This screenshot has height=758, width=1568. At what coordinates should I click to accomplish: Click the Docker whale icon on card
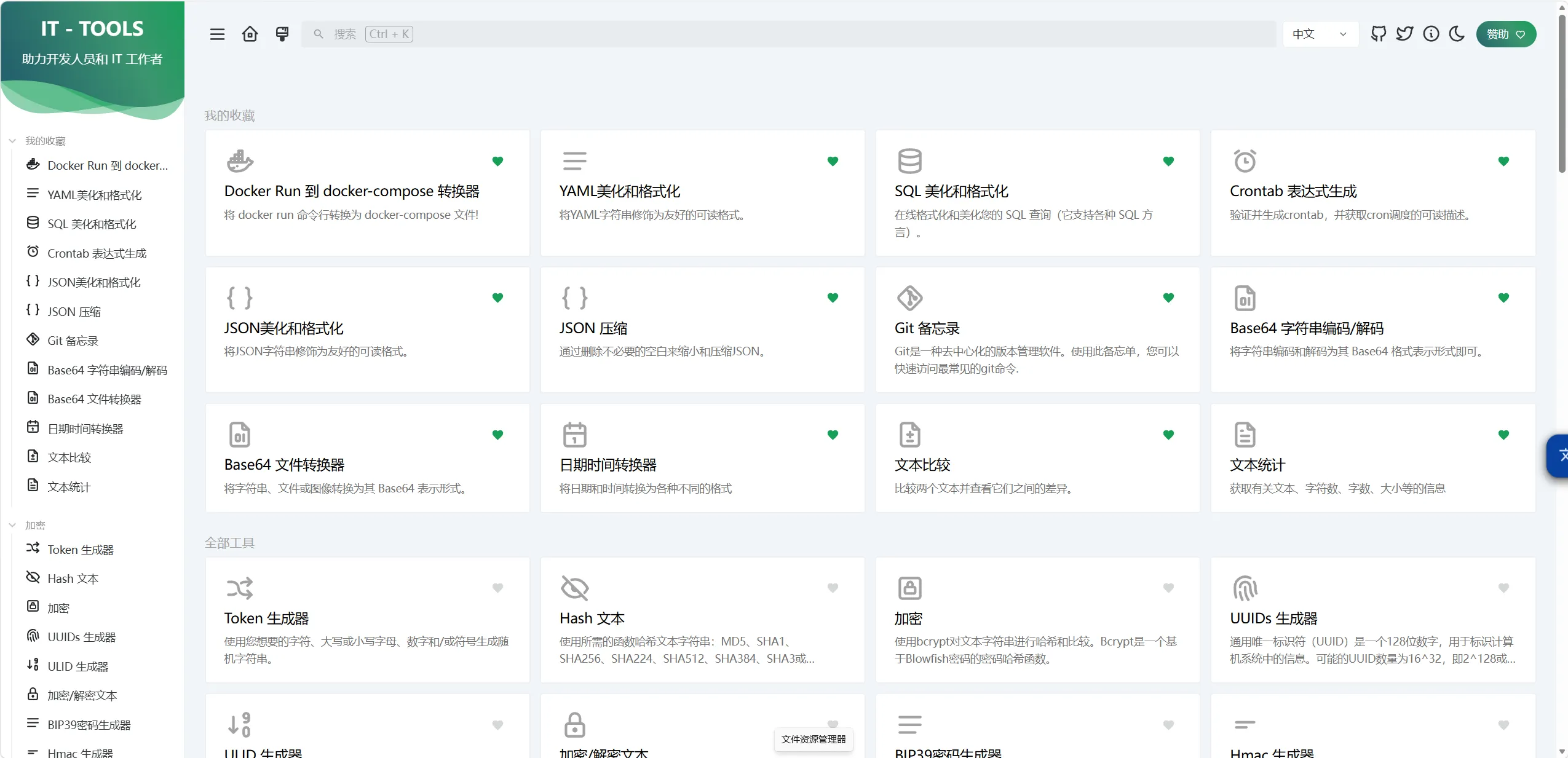click(x=240, y=161)
